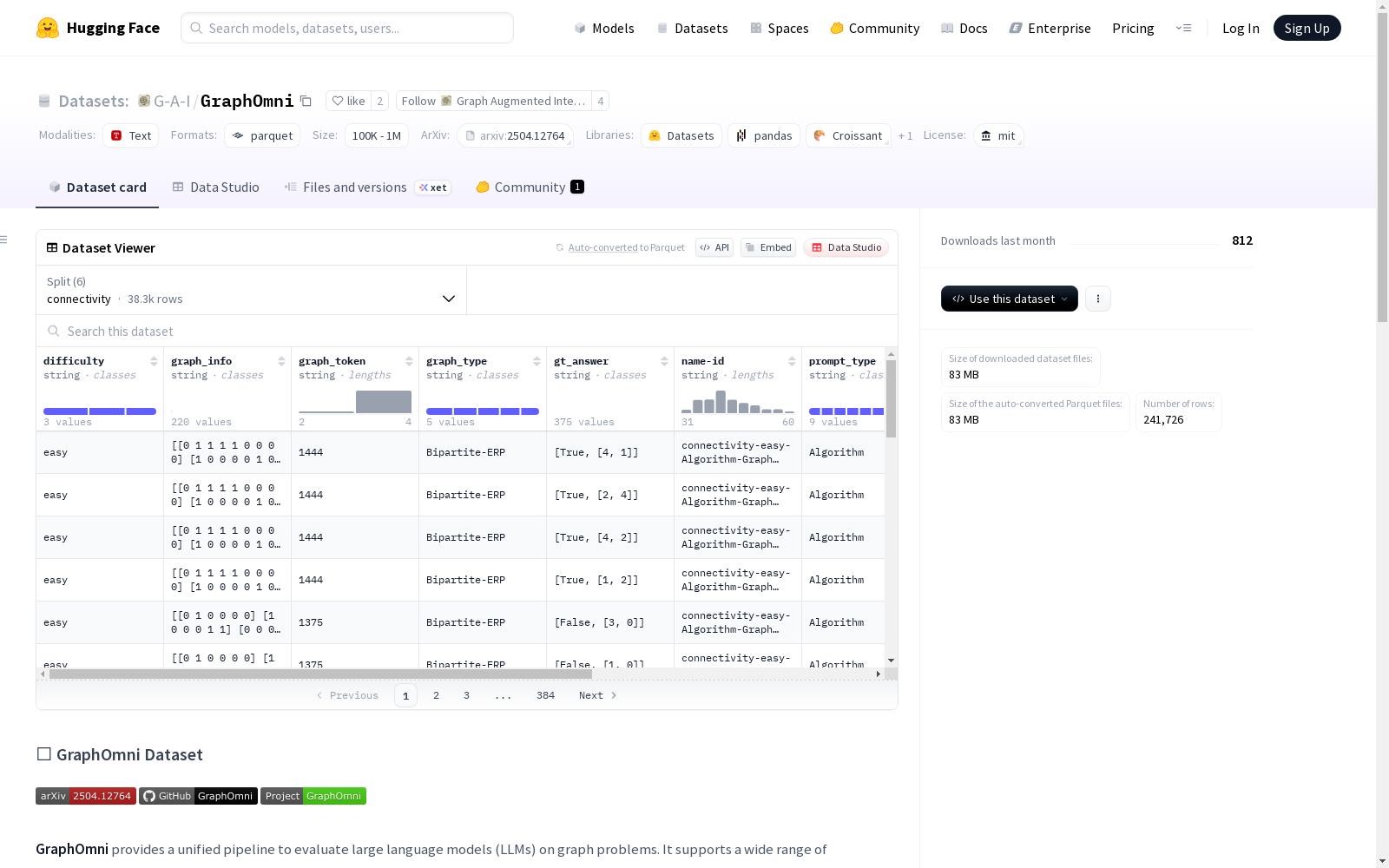Switch to the Data Studio tab
The image size is (1389, 868).
215,187
